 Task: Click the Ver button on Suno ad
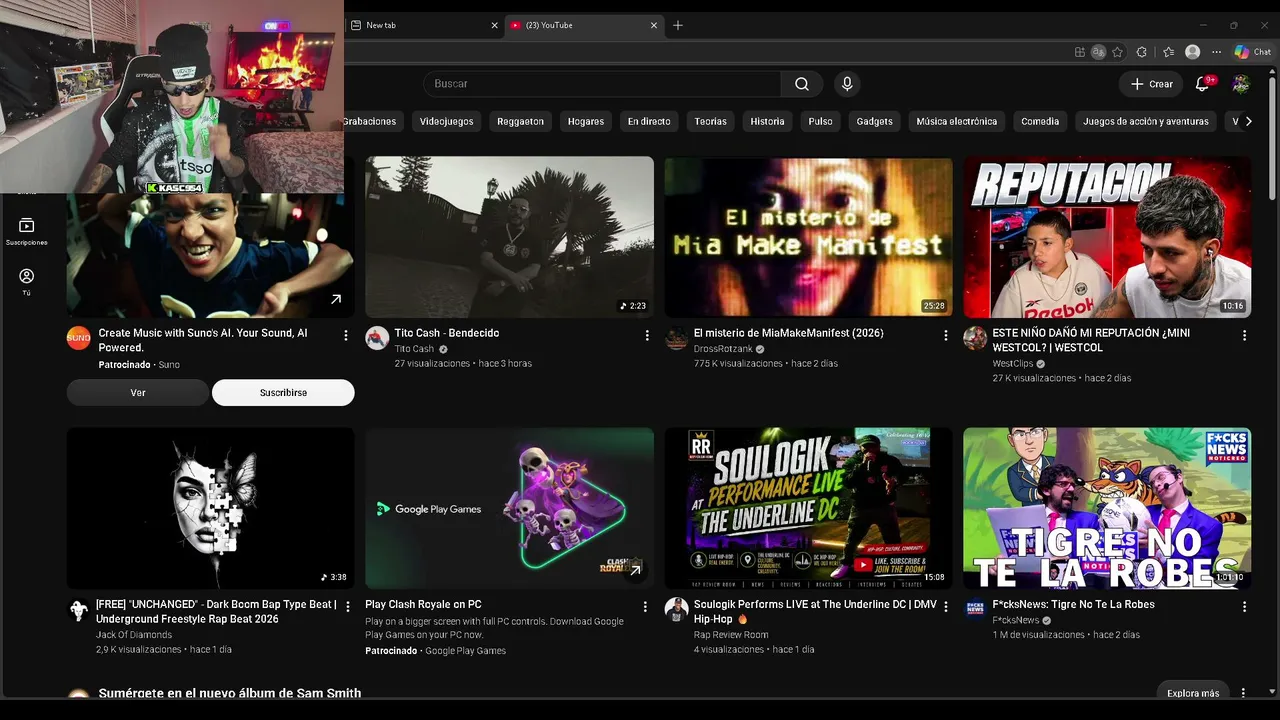point(138,393)
